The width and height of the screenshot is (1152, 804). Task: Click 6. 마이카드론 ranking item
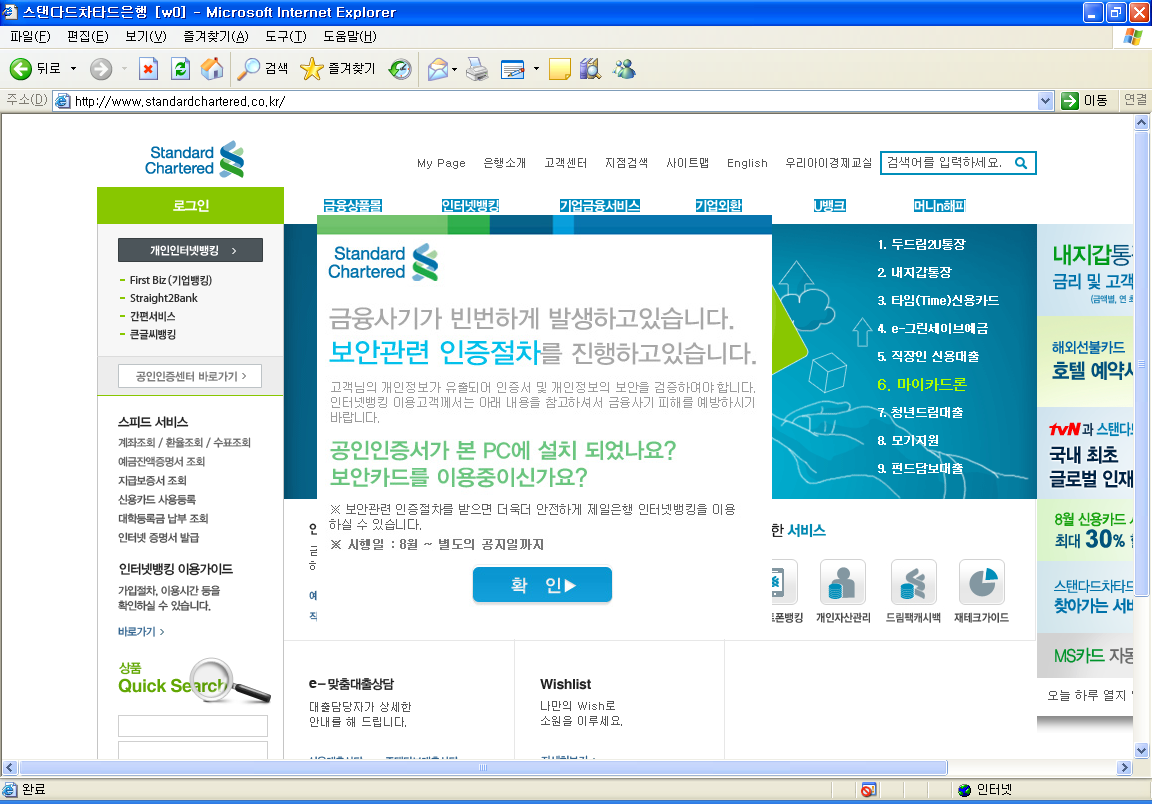tap(921, 384)
